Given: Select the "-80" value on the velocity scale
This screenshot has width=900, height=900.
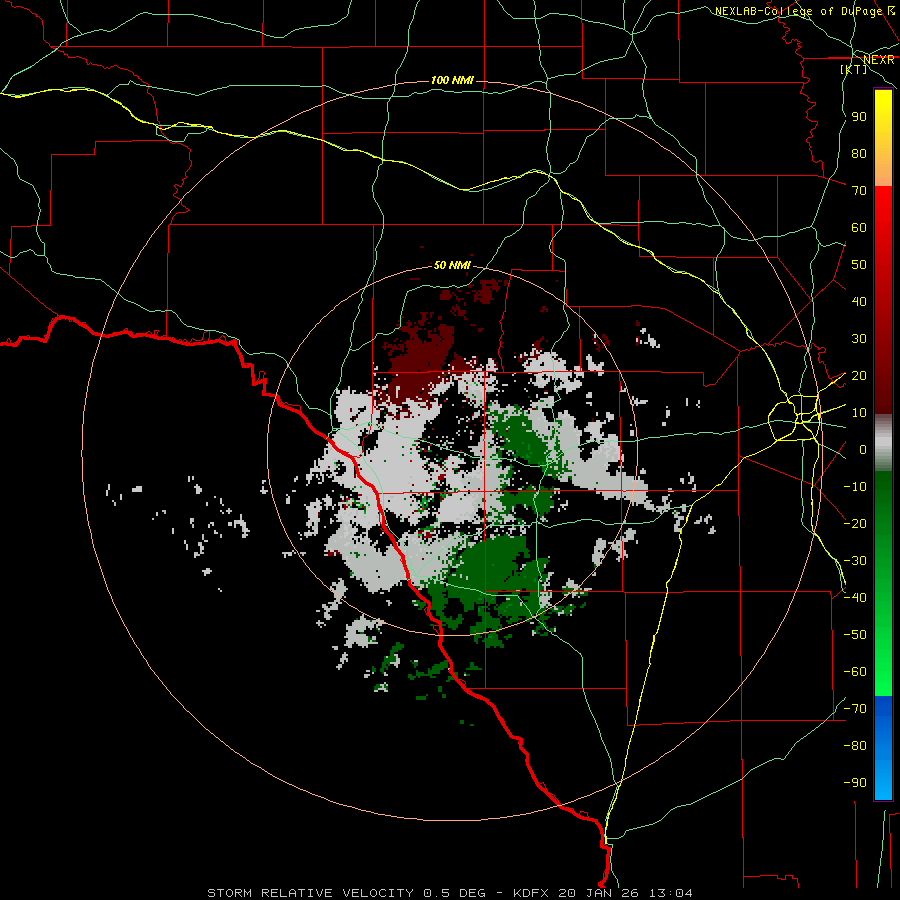Looking at the screenshot, I should pos(855,746).
